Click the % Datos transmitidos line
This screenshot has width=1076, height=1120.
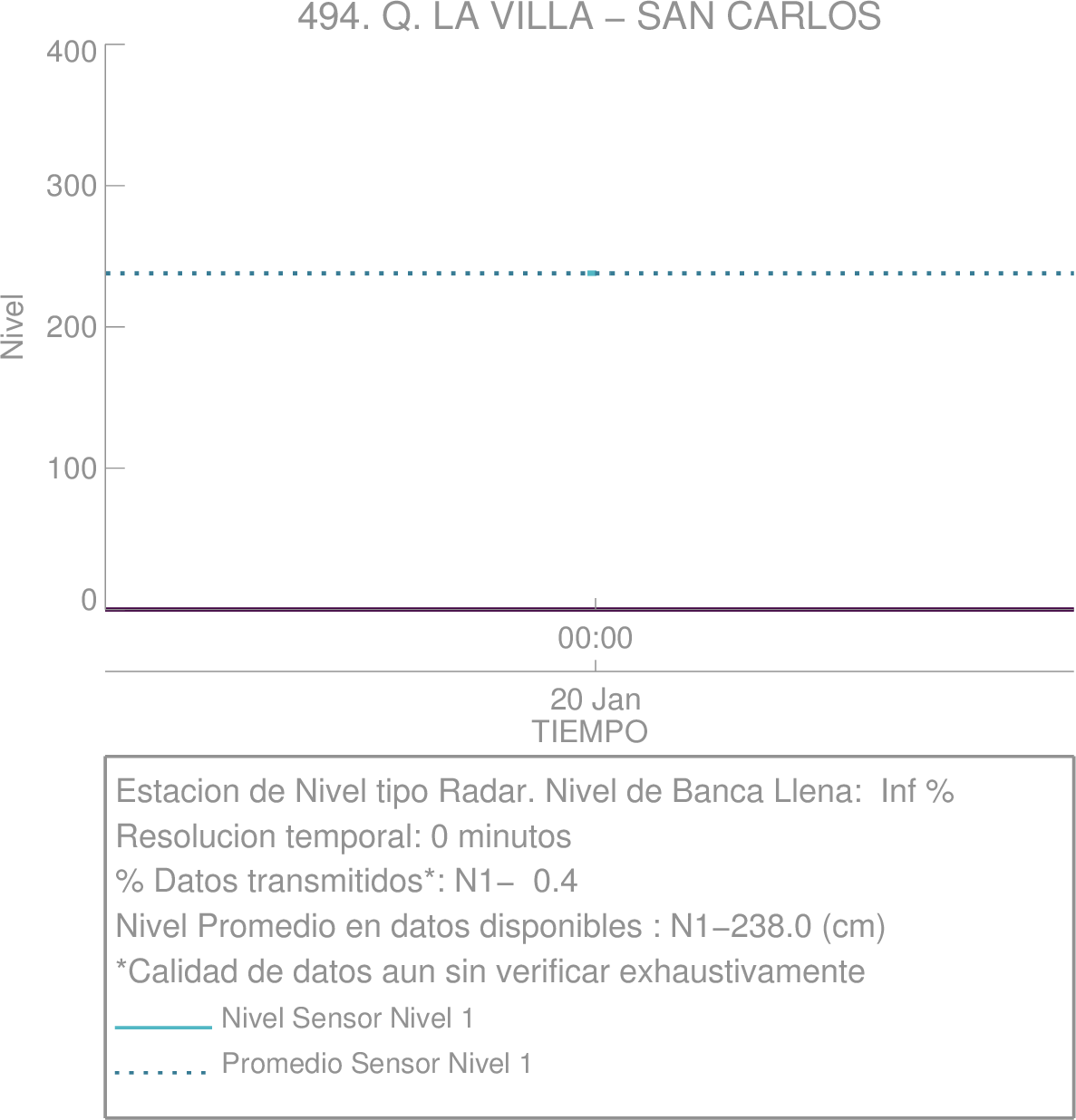pos(346,882)
